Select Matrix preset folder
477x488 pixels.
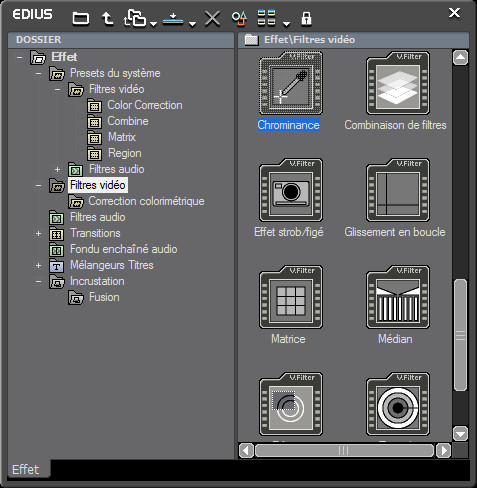122,137
